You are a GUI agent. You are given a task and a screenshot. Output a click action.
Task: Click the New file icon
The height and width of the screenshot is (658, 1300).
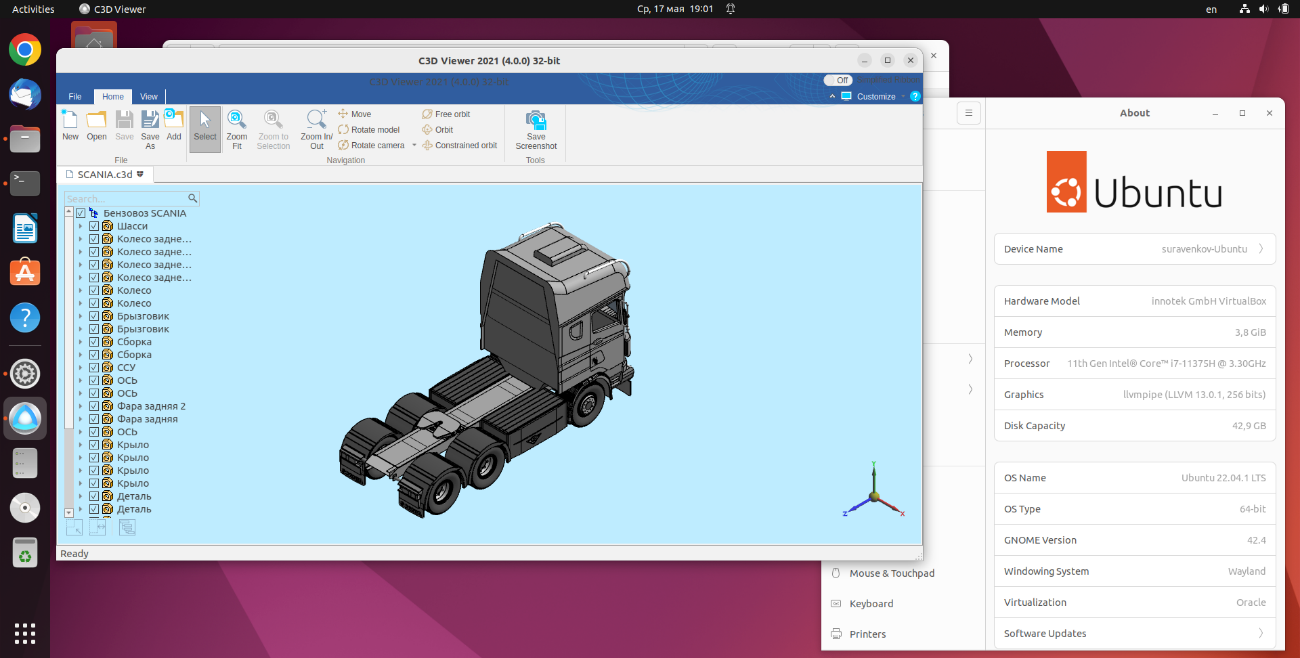70,120
